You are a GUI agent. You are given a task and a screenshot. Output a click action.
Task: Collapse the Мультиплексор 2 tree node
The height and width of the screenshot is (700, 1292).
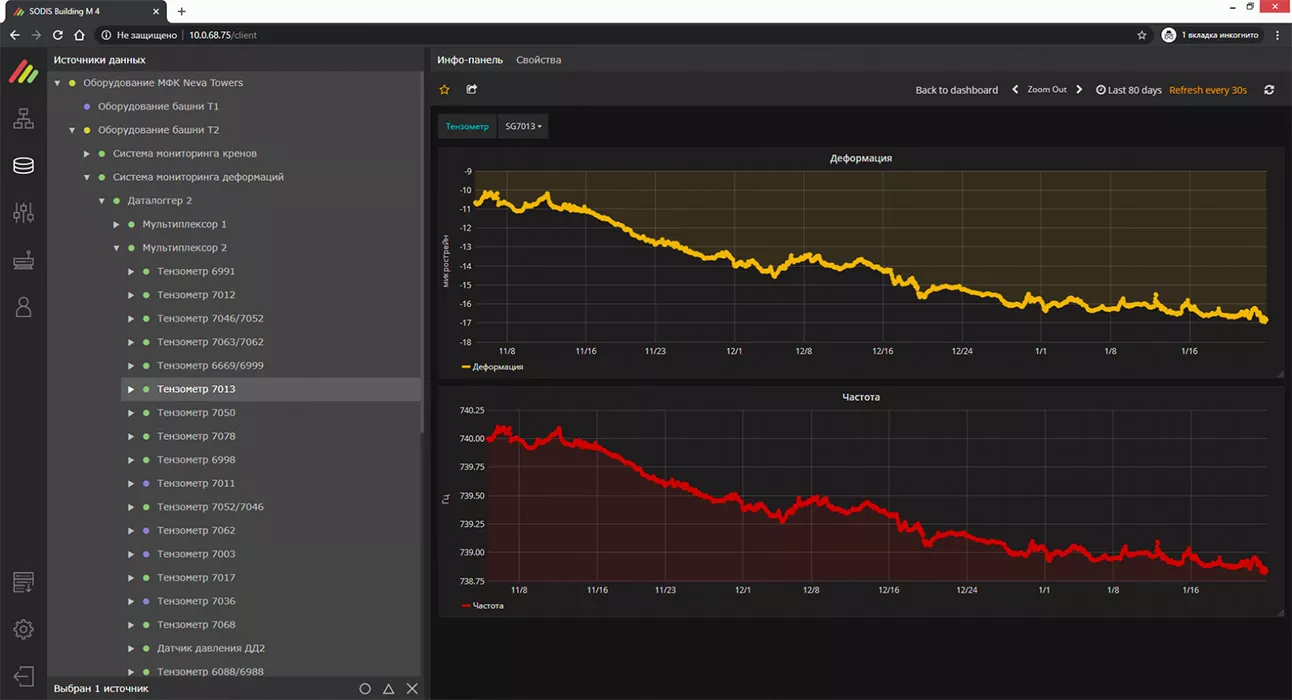(117, 248)
